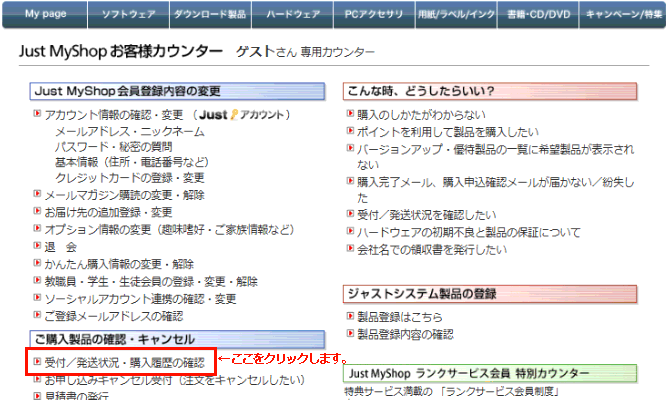Click arrow icon beside アカウント情報の確認・変更
670x402 pixels.
coord(37,113)
